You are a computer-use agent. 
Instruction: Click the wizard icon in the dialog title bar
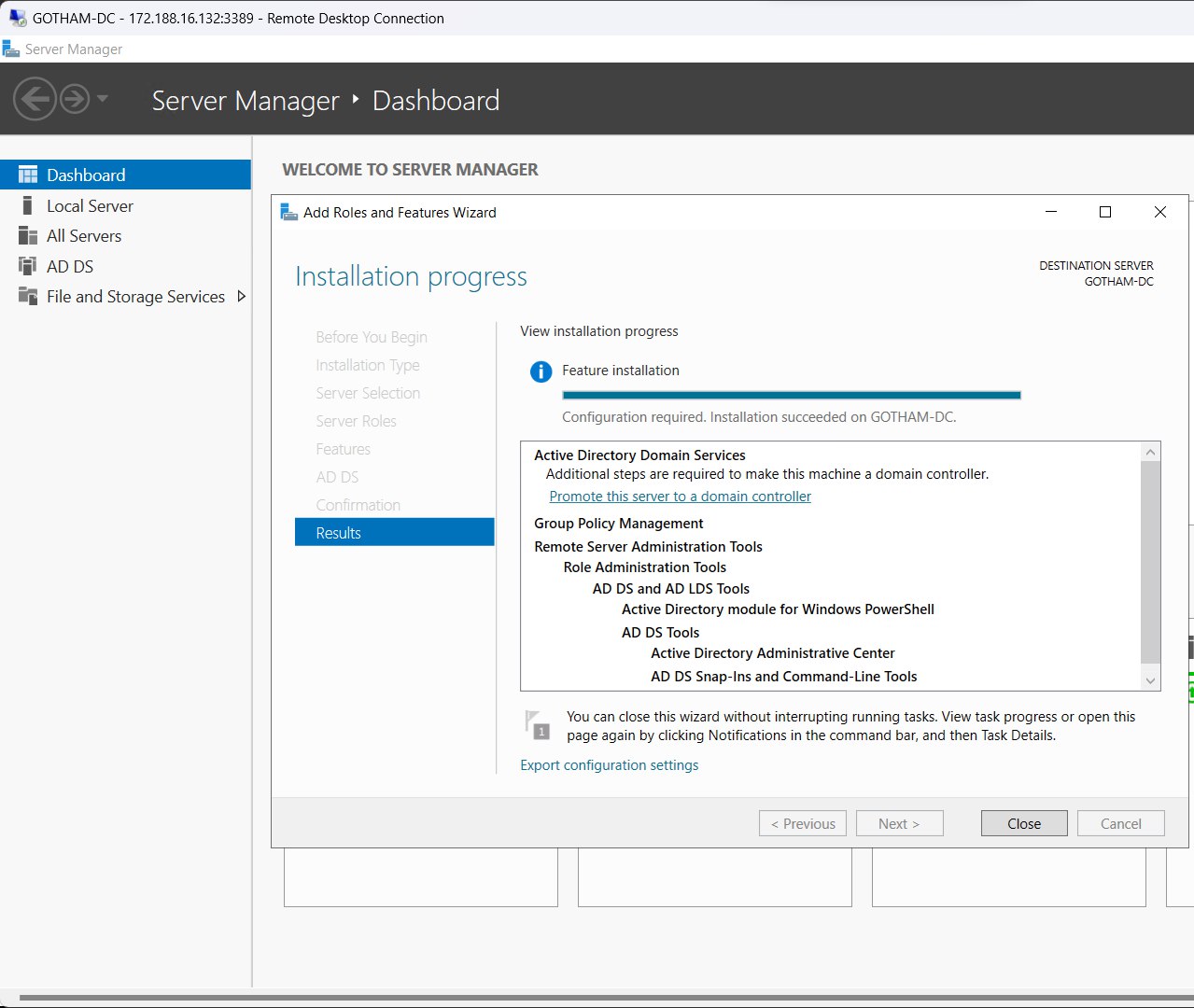click(288, 212)
